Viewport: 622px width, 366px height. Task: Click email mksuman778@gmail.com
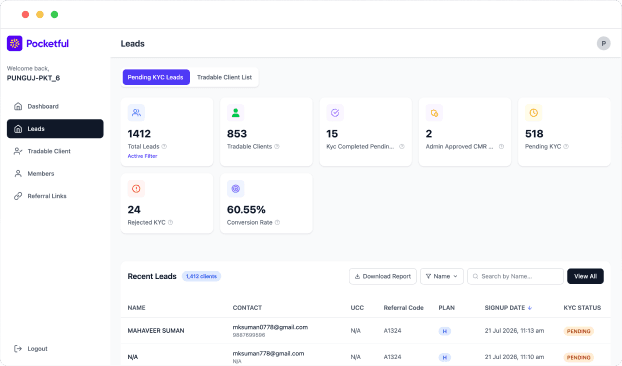(x=268, y=353)
